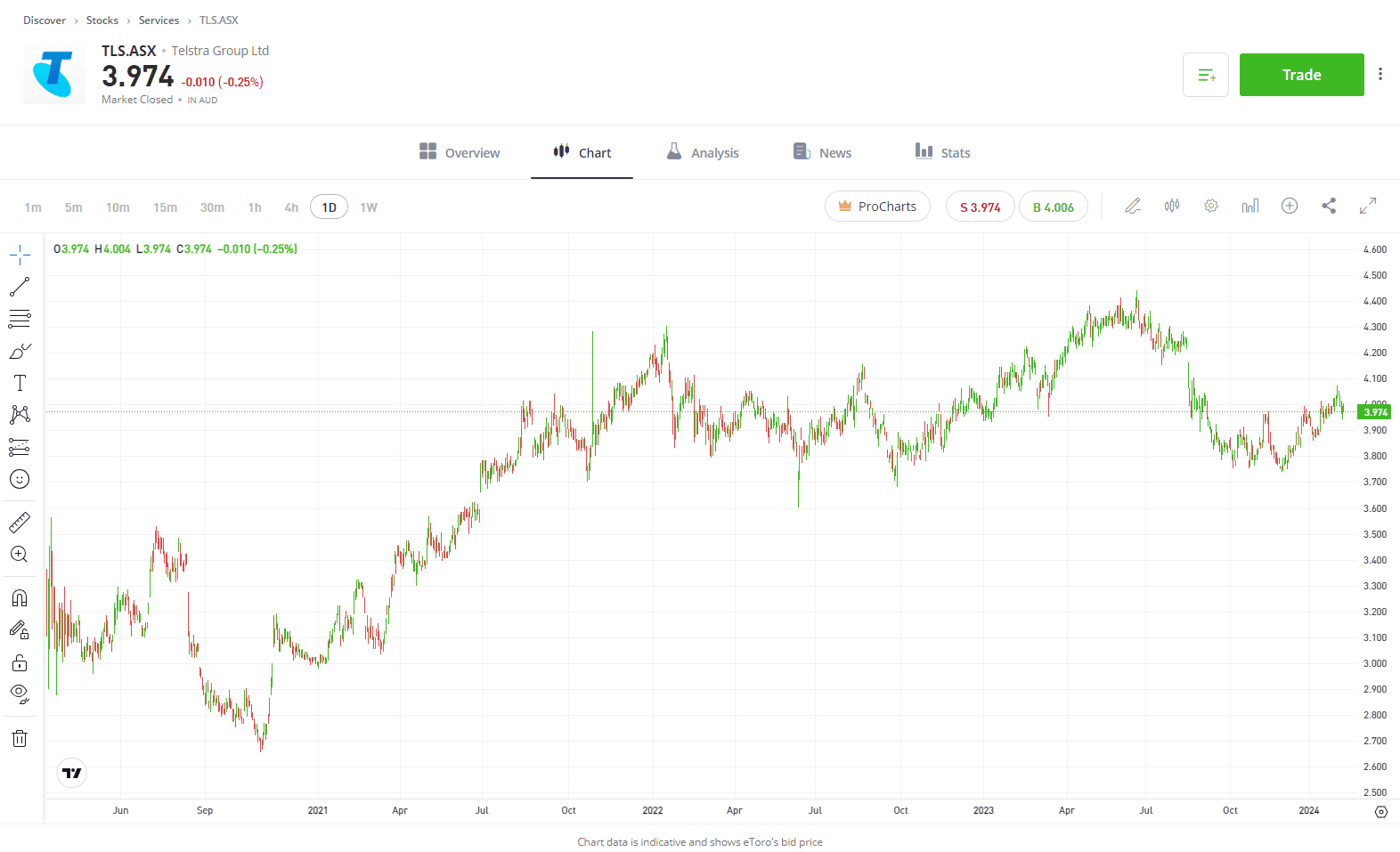
Task: Click the TLS.ASX breadcrumb
Action: 218,20
